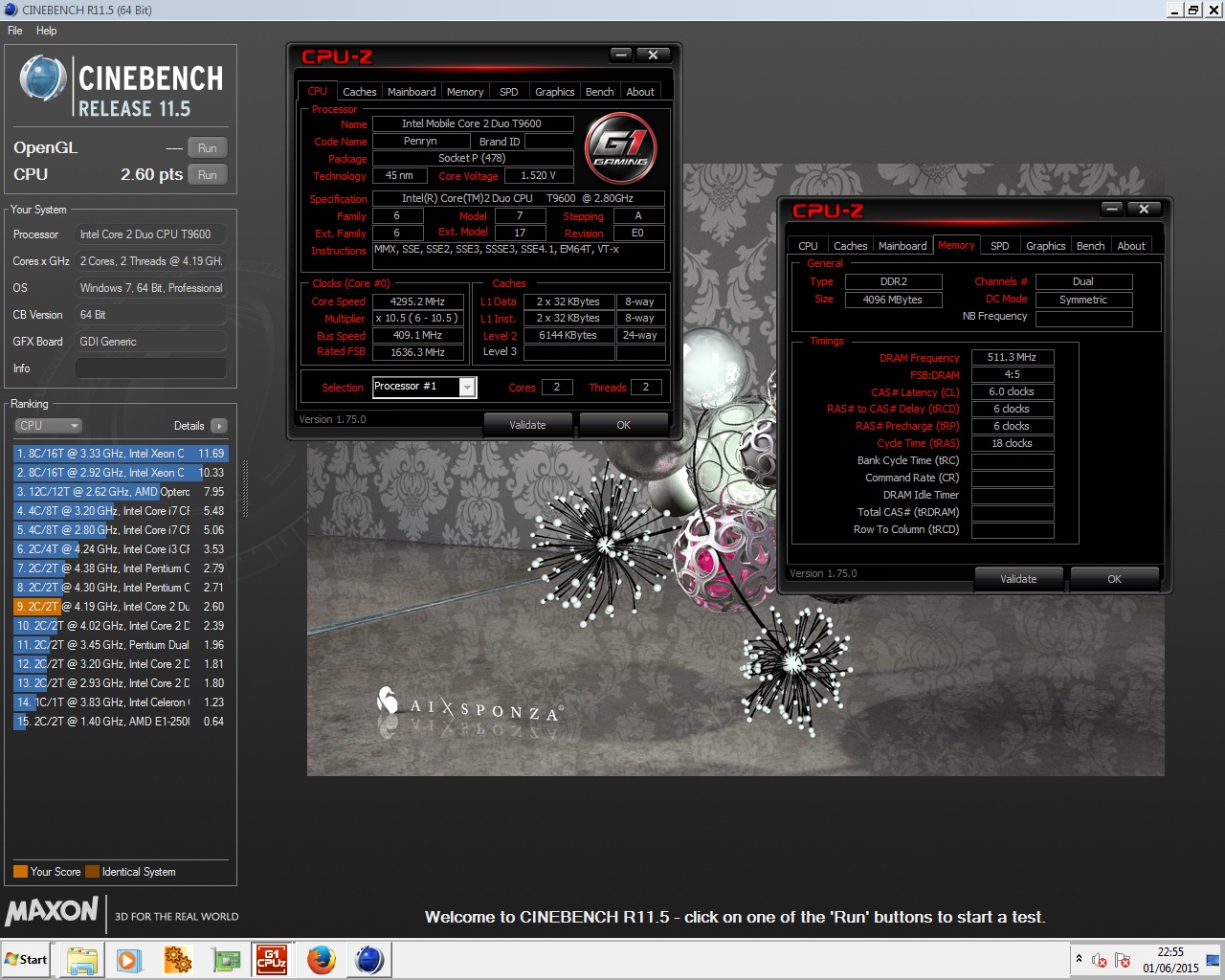Open SPD tab in CPU-Z CPU window

[x=509, y=92]
